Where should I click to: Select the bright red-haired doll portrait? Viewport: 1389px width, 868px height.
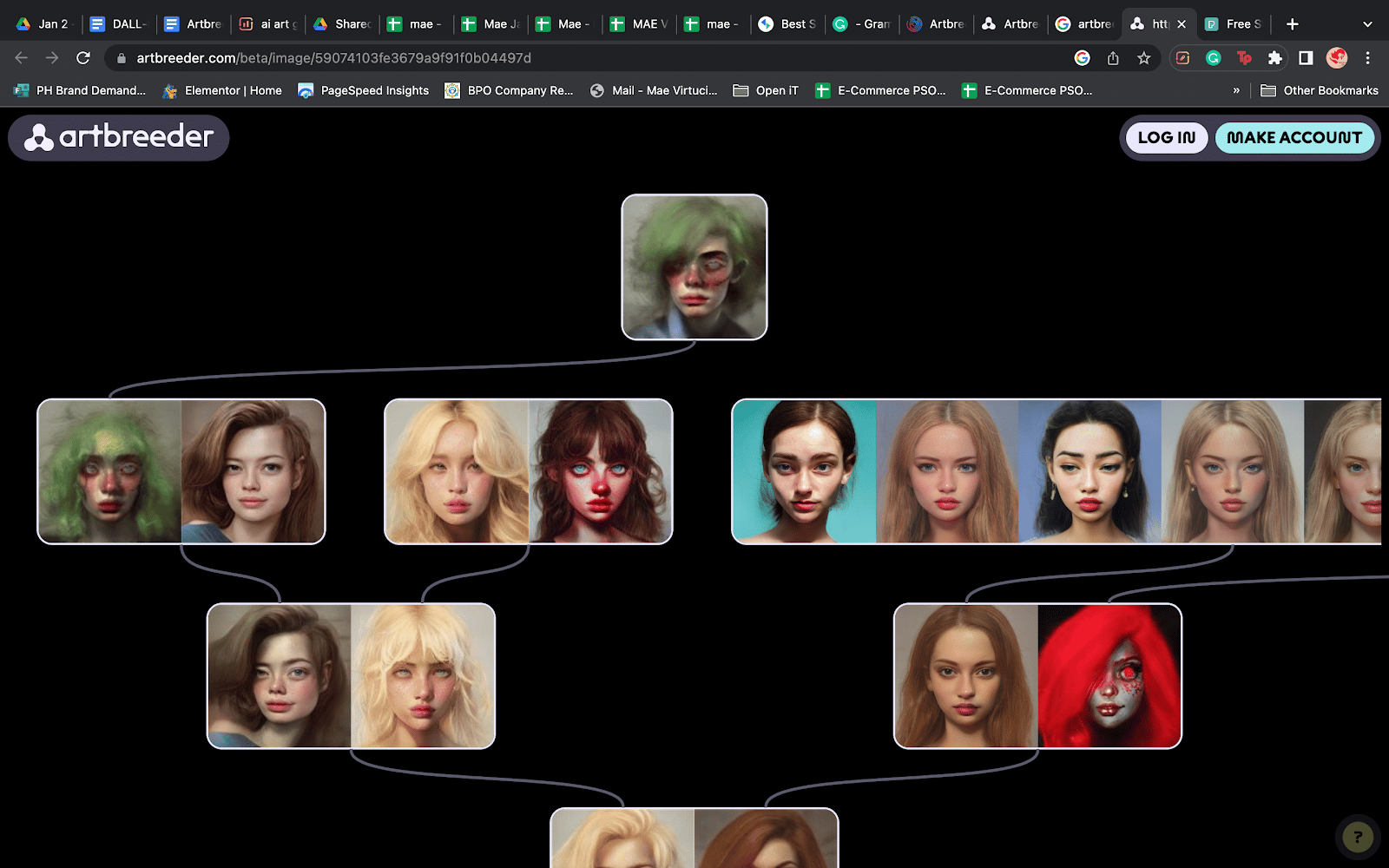pos(1109,676)
